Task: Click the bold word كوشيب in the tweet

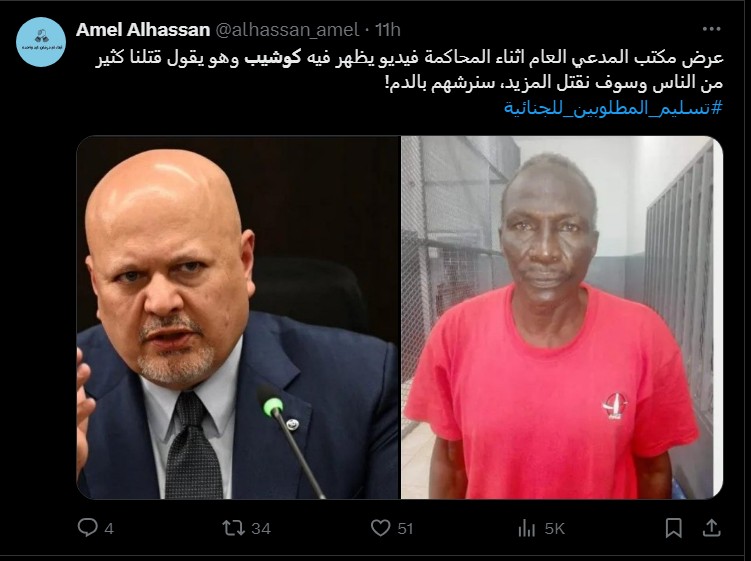Action: (273, 57)
